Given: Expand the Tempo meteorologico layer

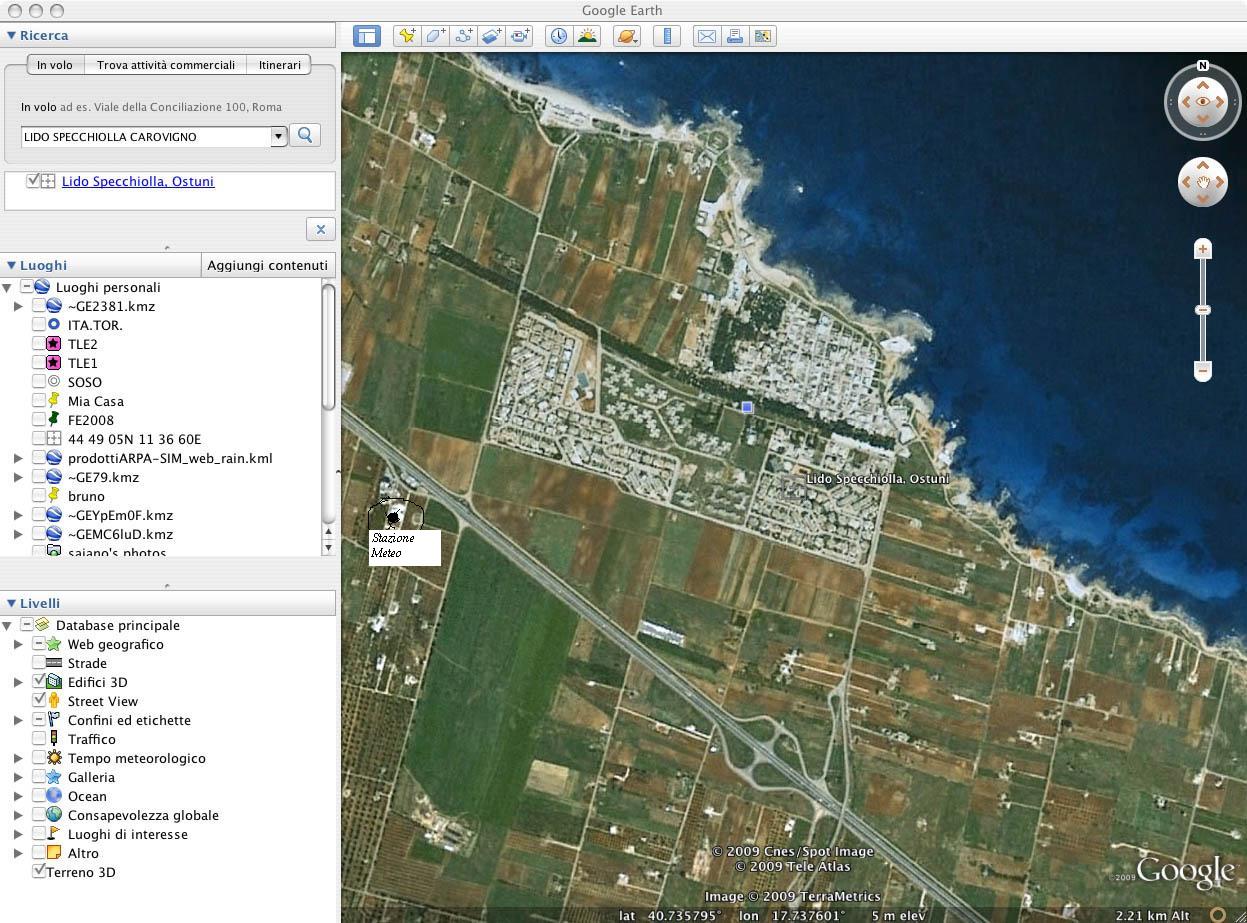Looking at the screenshot, I should (x=18, y=758).
